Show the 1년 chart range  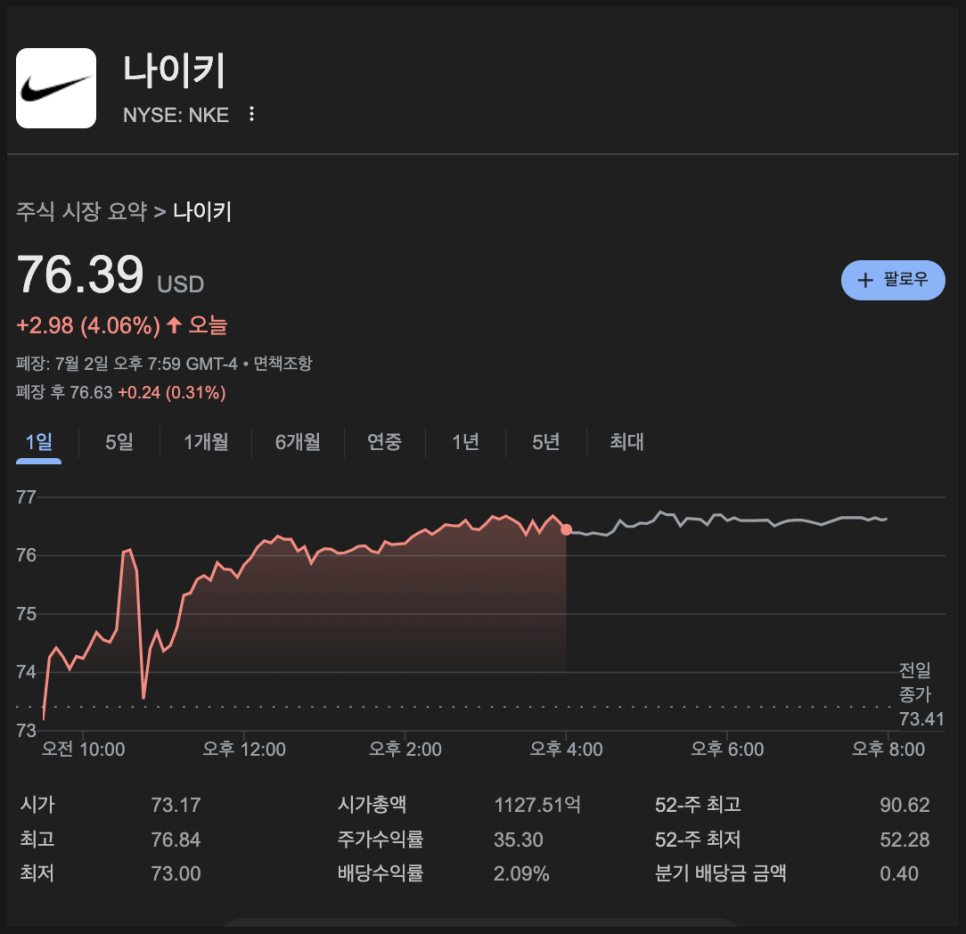pyautogui.click(x=465, y=442)
